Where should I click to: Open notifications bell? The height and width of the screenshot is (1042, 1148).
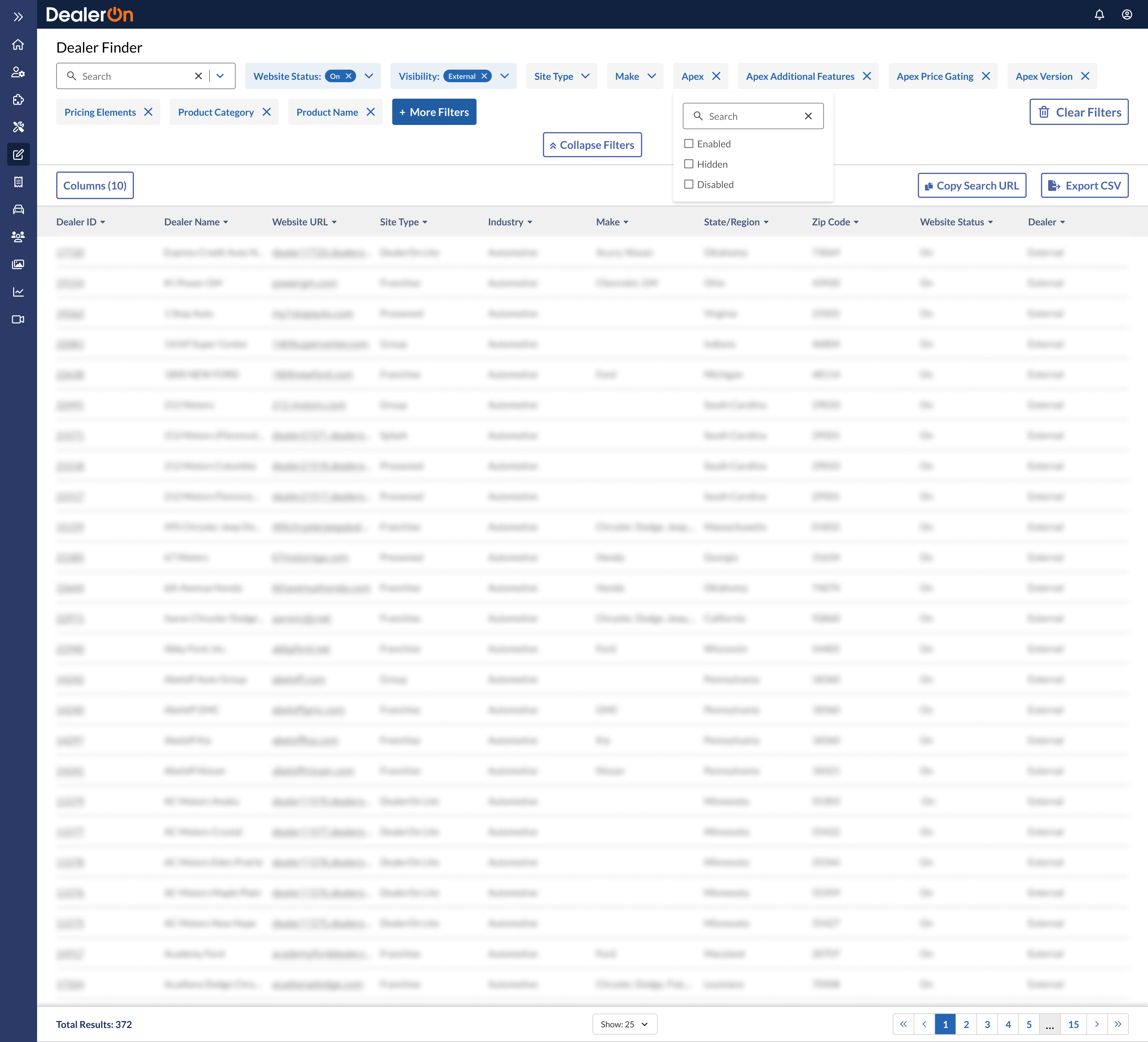click(x=1099, y=15)
